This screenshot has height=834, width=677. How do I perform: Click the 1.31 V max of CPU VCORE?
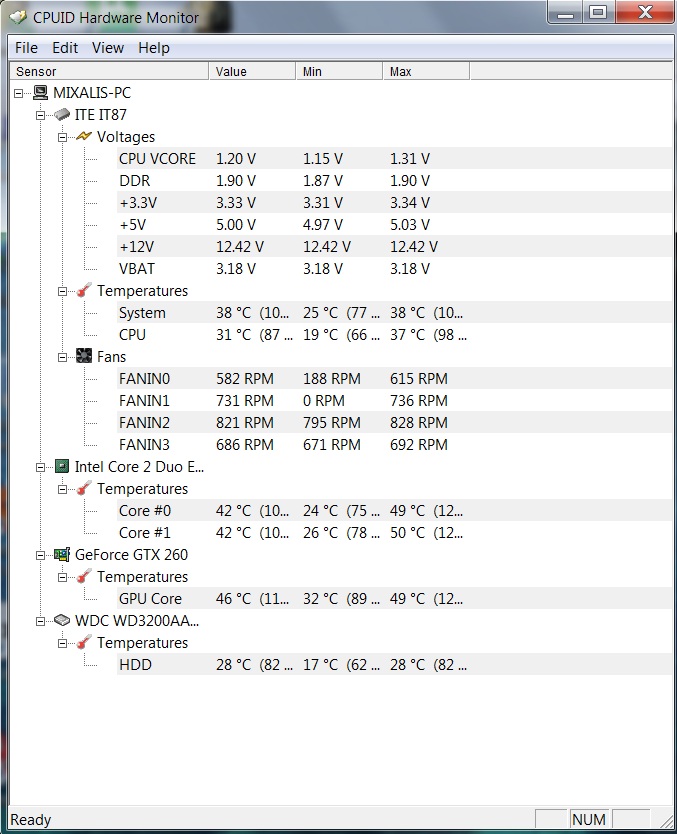coord(409,159)
